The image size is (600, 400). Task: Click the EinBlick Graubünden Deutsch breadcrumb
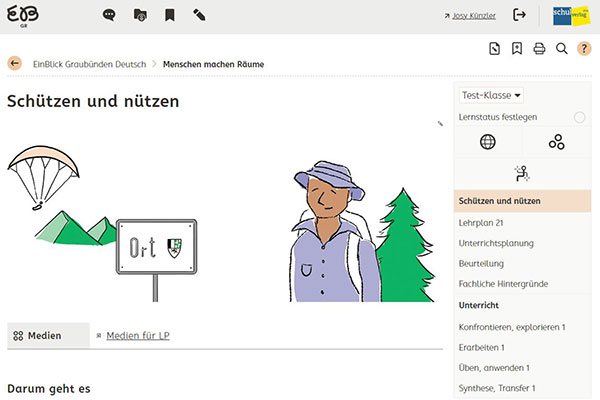[88, 63]
